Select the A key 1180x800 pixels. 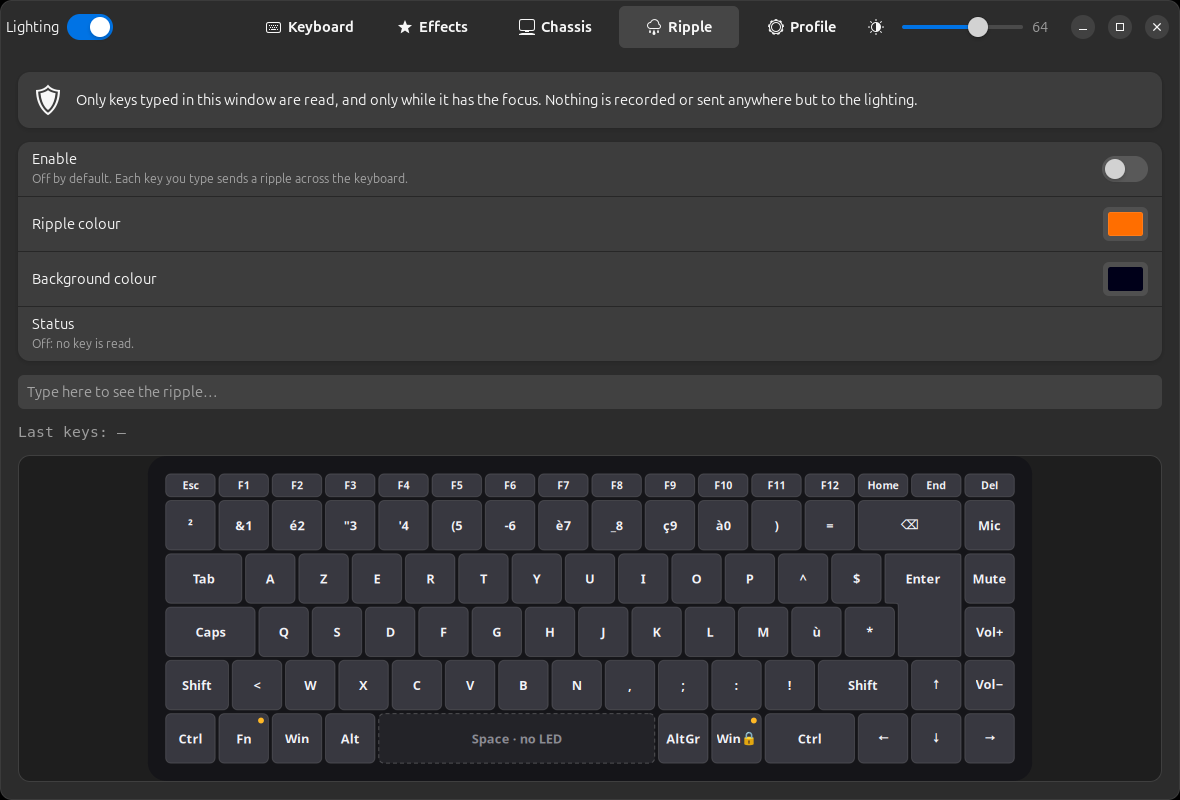pos(270,579)
